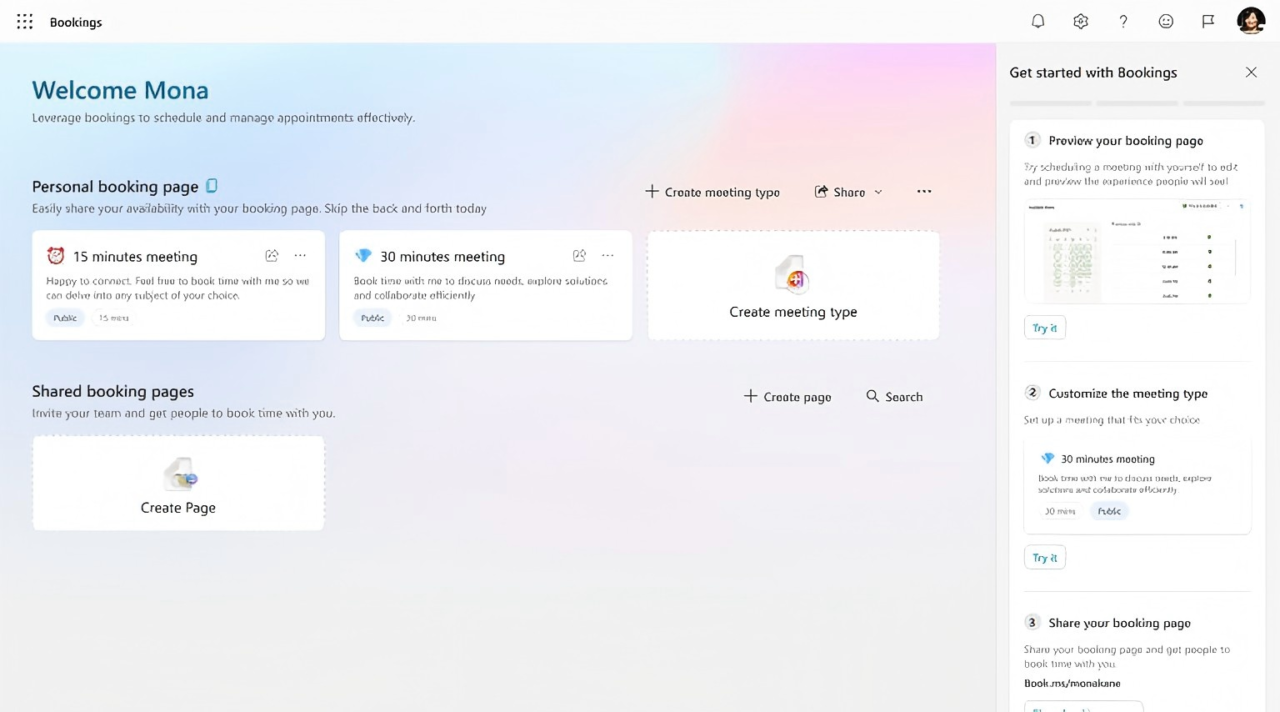Click the Get started with Bookings title
Screen dimensions: 1280x712
click(1093, 73)
